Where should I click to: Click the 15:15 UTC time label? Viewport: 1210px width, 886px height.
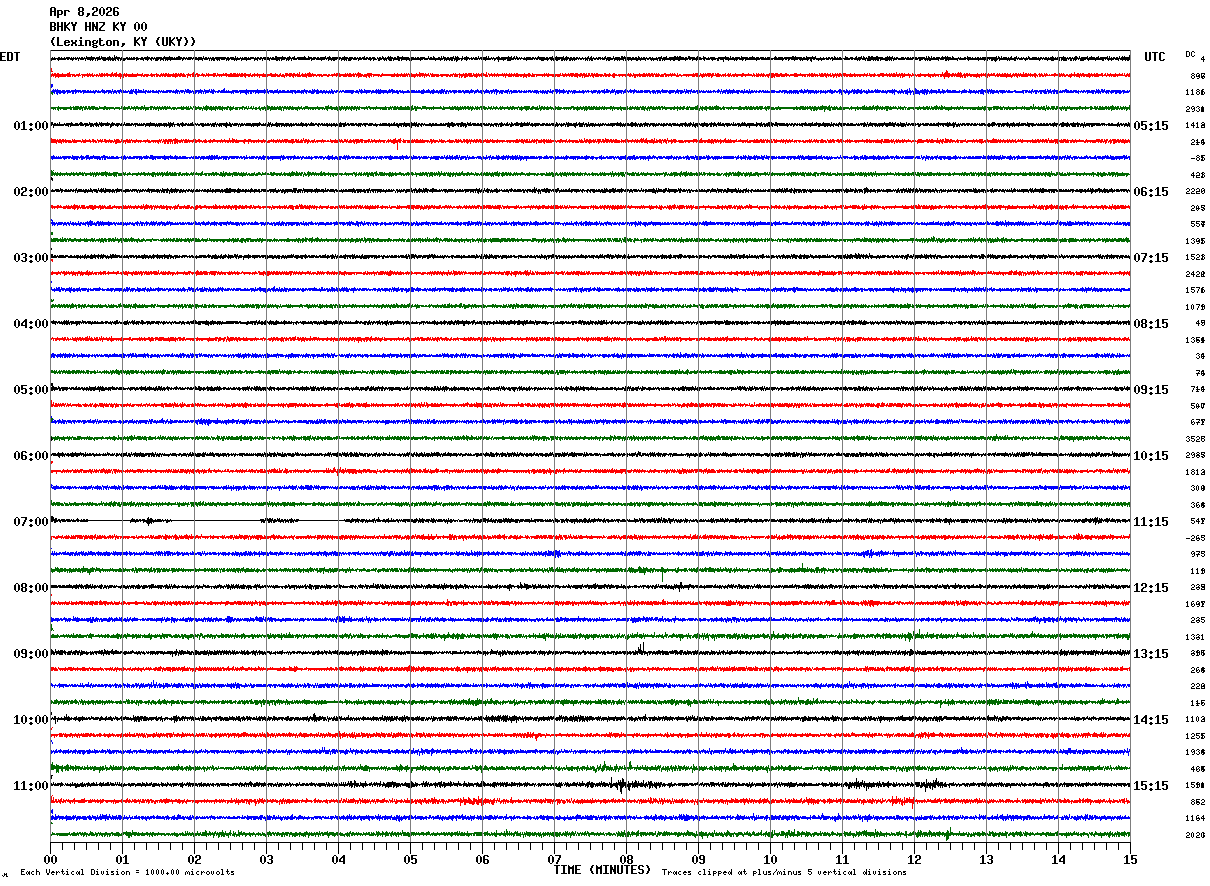pyautogui.click(x=1151, y=786)
